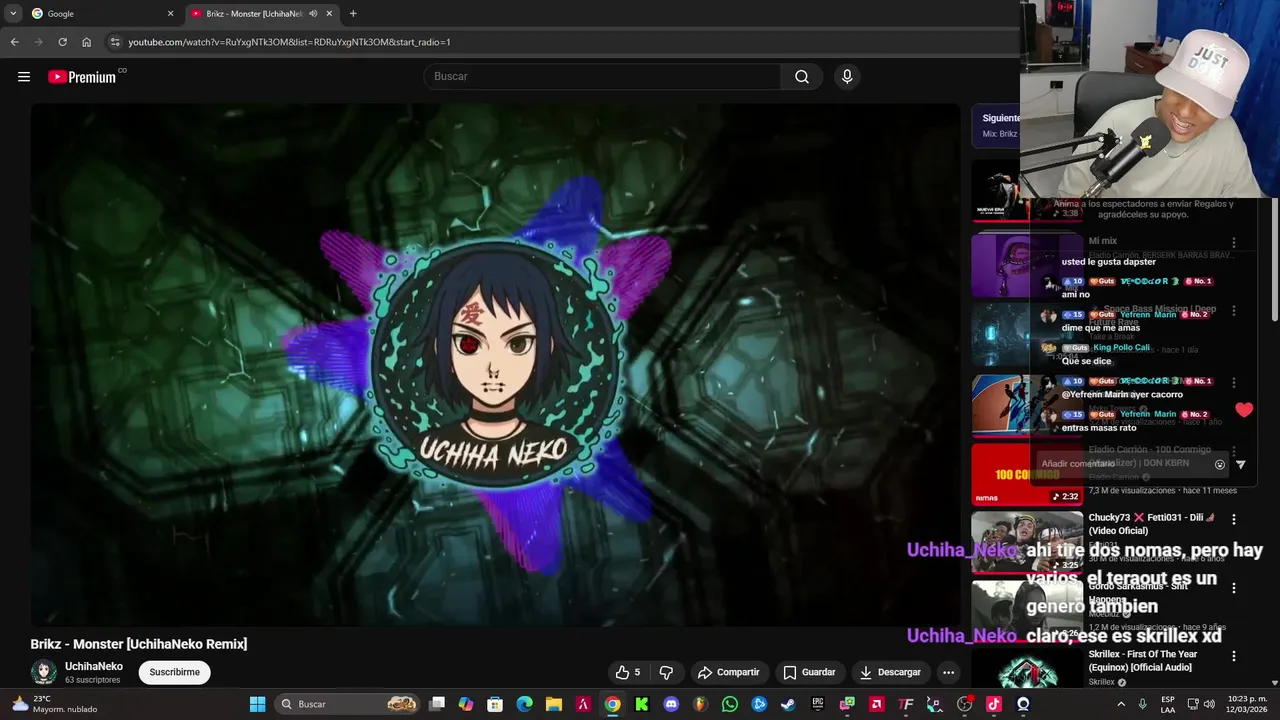Viewport: 1280px width, 720px height.
Task: Open the UchihaNeko channel avatar
Action: pyautogui.click(x=44, y=672)
